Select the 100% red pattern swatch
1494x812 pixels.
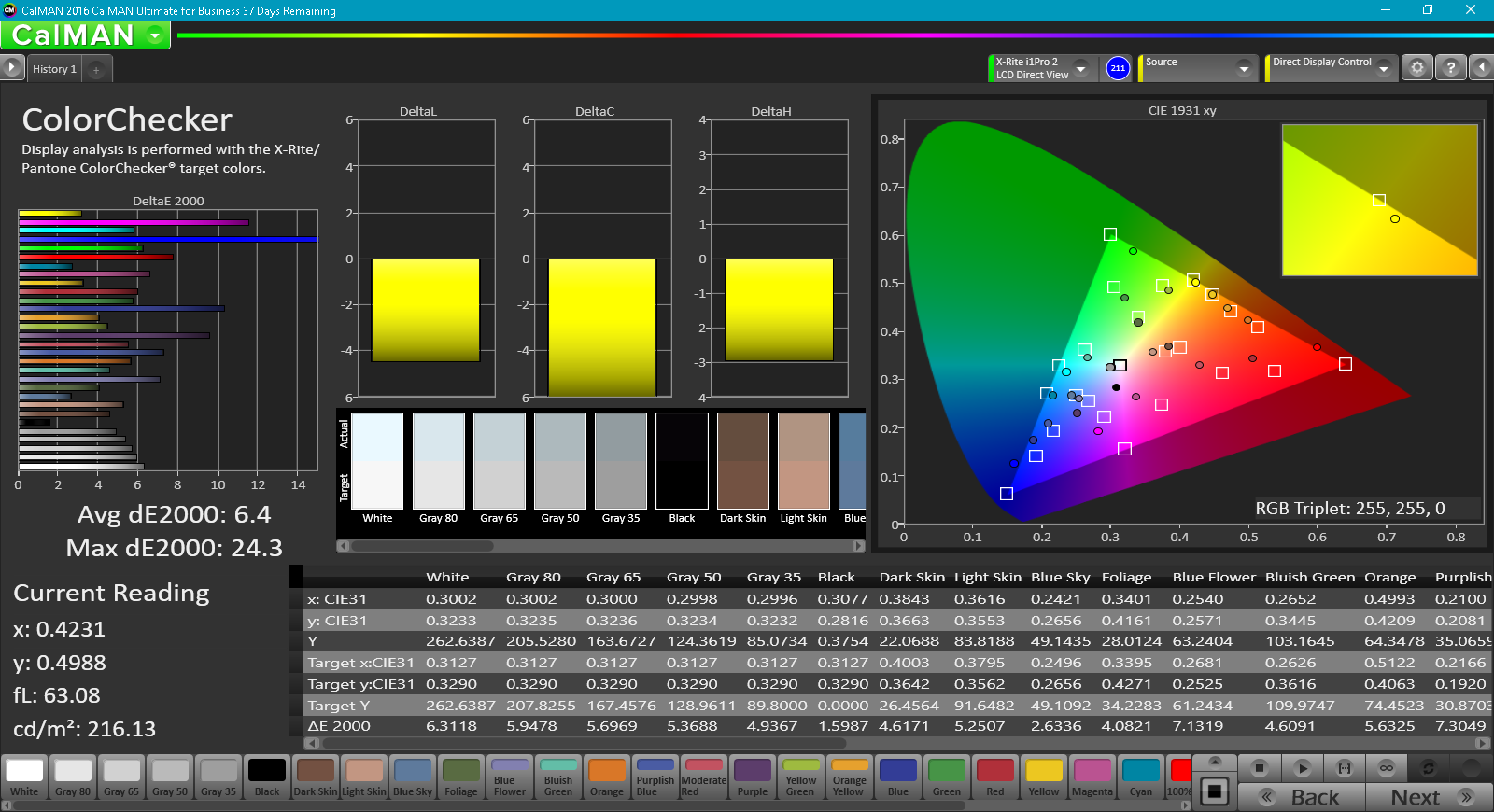coord(1179,777)
